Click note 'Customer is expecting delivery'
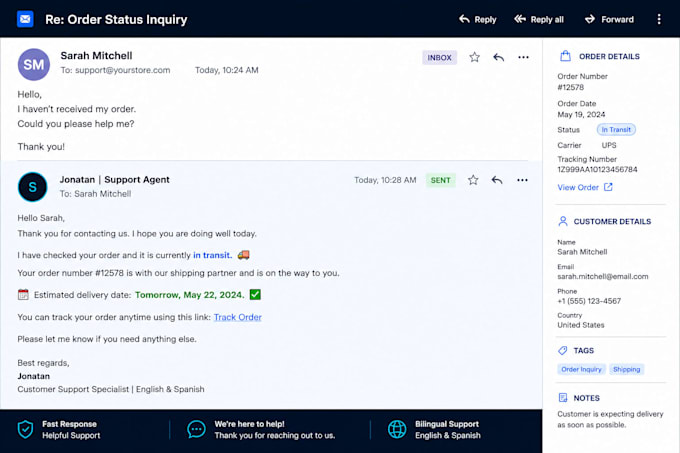This screenshot has height=453, width=680. (610, 414)
